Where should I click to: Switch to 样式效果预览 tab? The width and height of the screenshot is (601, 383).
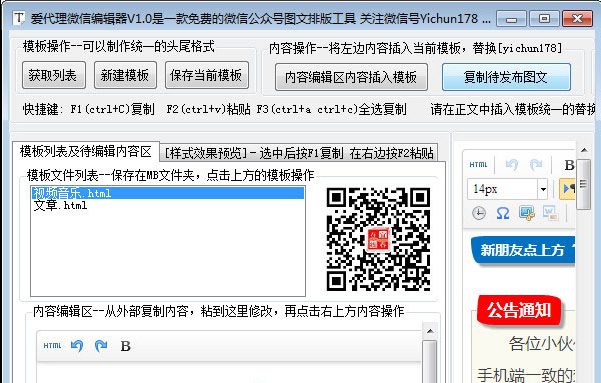pyautogui.click(x=299, y=153)
